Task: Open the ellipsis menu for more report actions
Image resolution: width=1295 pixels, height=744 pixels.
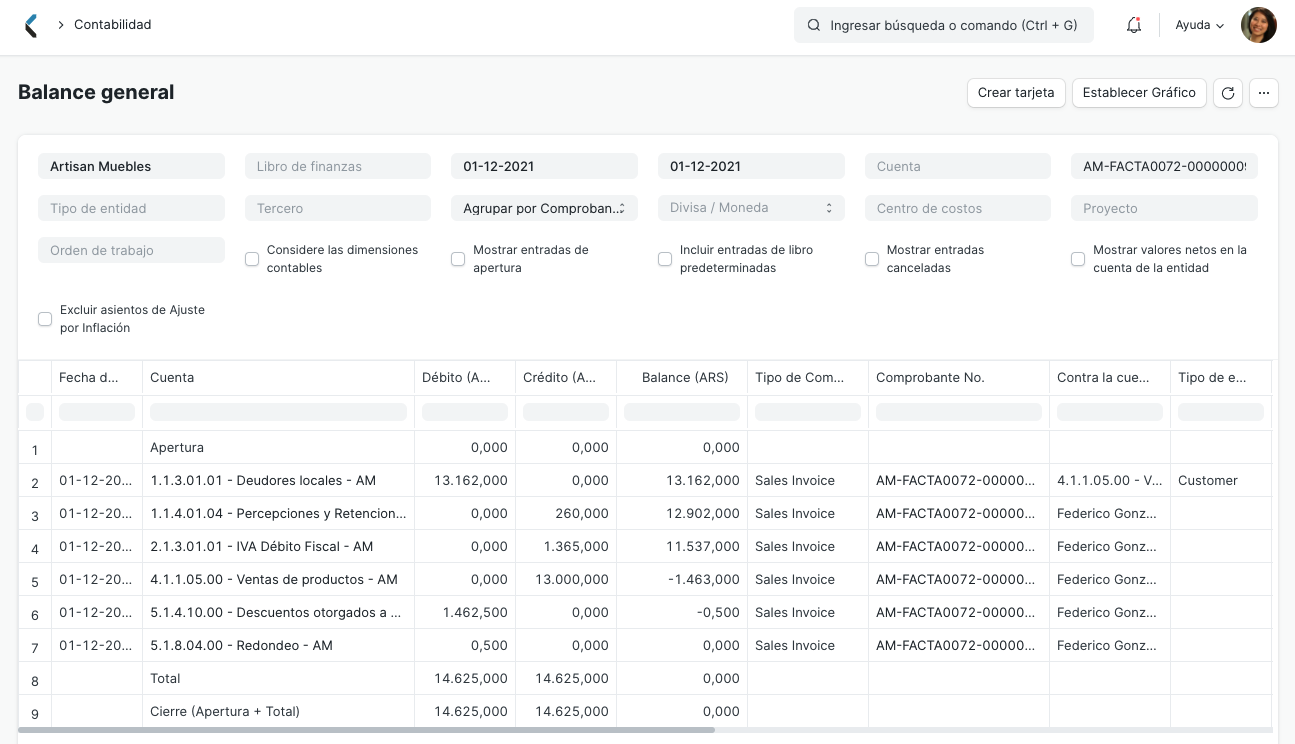Action: (x=1264, y=92)
